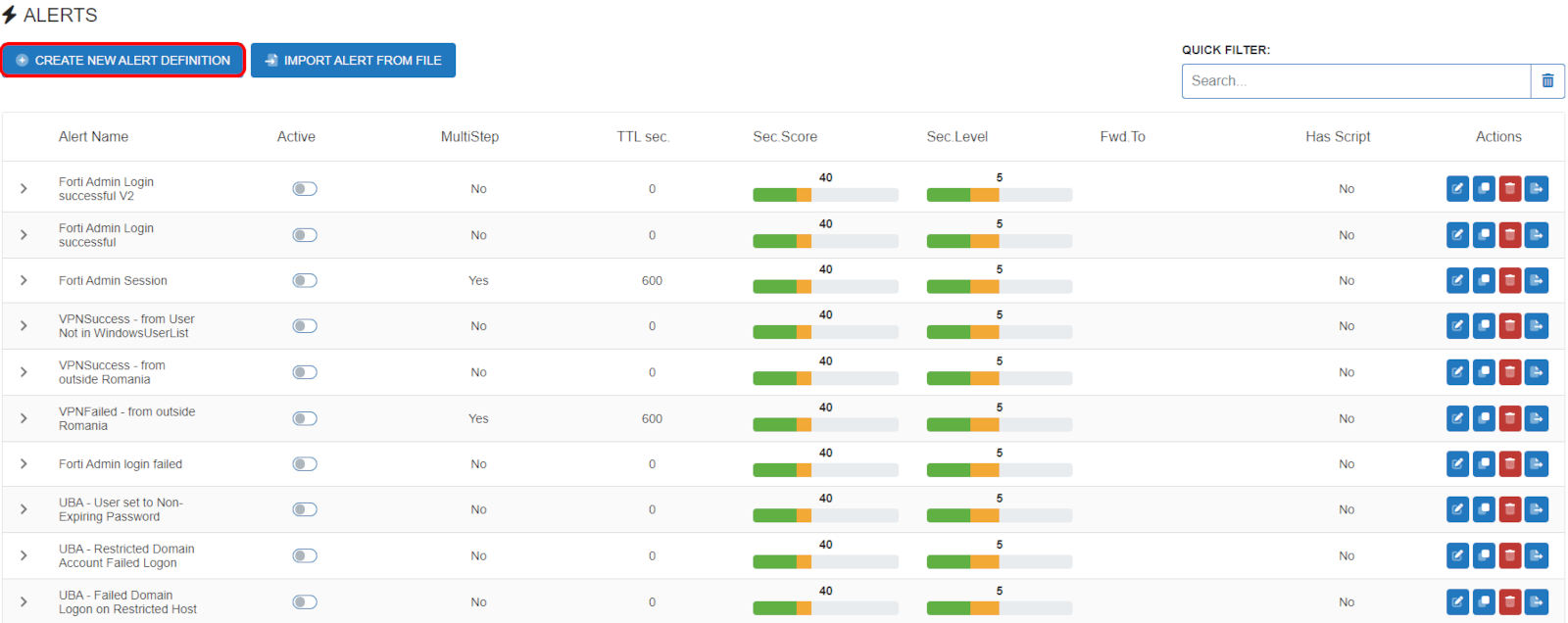Expand VPNSuccess from outside Romania row
This screenshot has width=1568, height=623.
pos(24,372)
